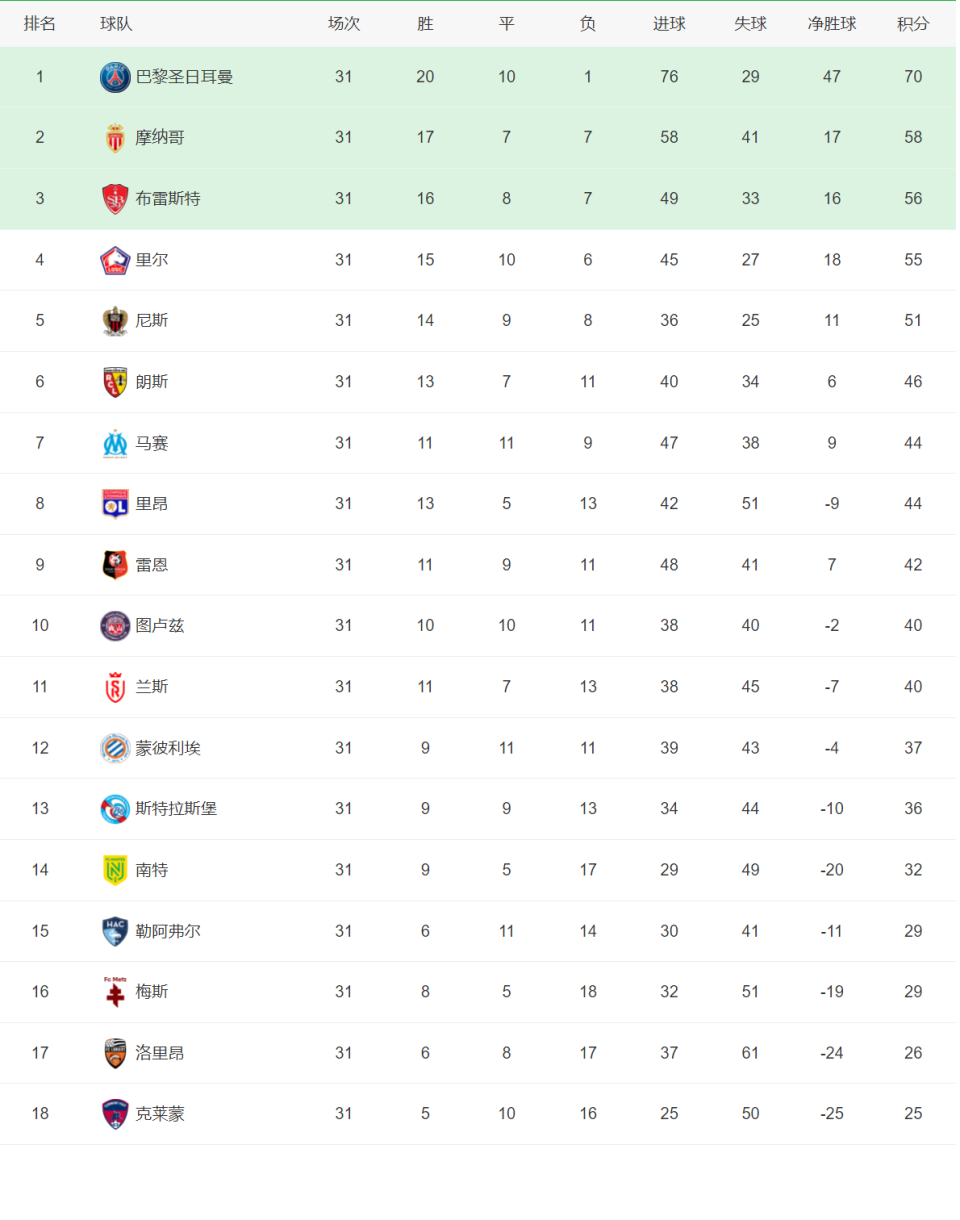This screenshot has height=1220, width=960.
Task: Click the 排名 column header
Action: coord(40,24)
